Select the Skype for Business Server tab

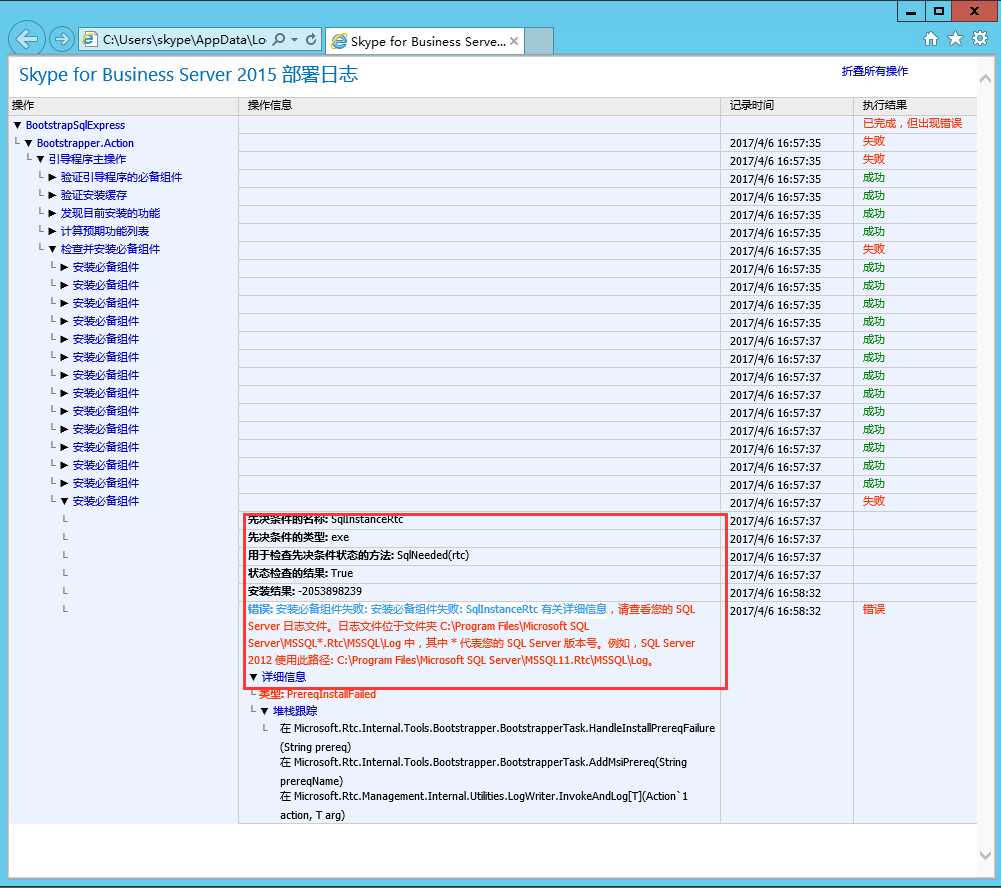click(x=425, y=41)
